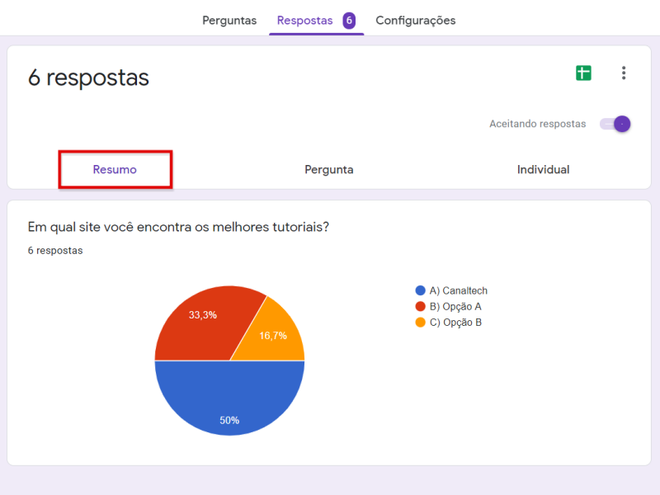This screenshot has height=495, width=660.
Task: Click the '6 respostas' main heading
Action: (x=88, y=77)
